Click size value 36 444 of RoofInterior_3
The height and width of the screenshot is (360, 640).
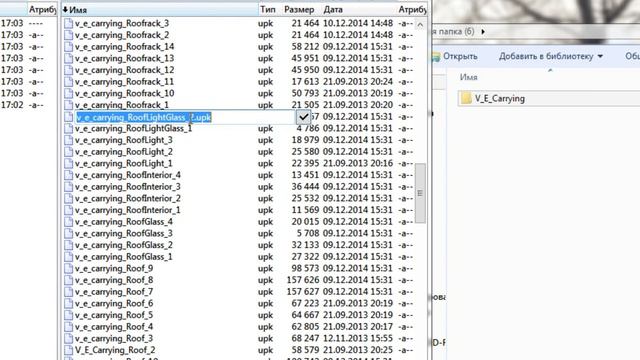point(305,187)
